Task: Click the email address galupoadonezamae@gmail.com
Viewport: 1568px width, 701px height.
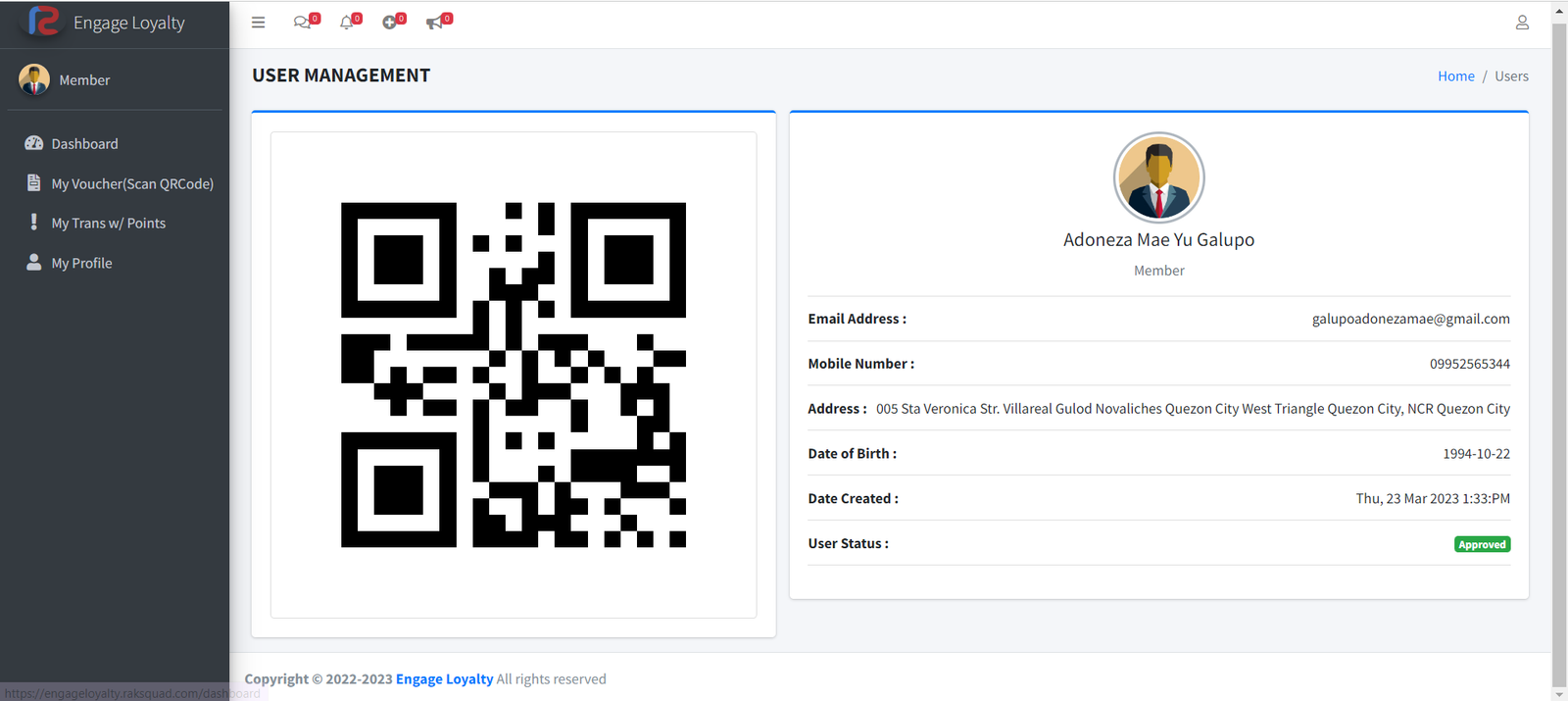Action: (1410, 319)
